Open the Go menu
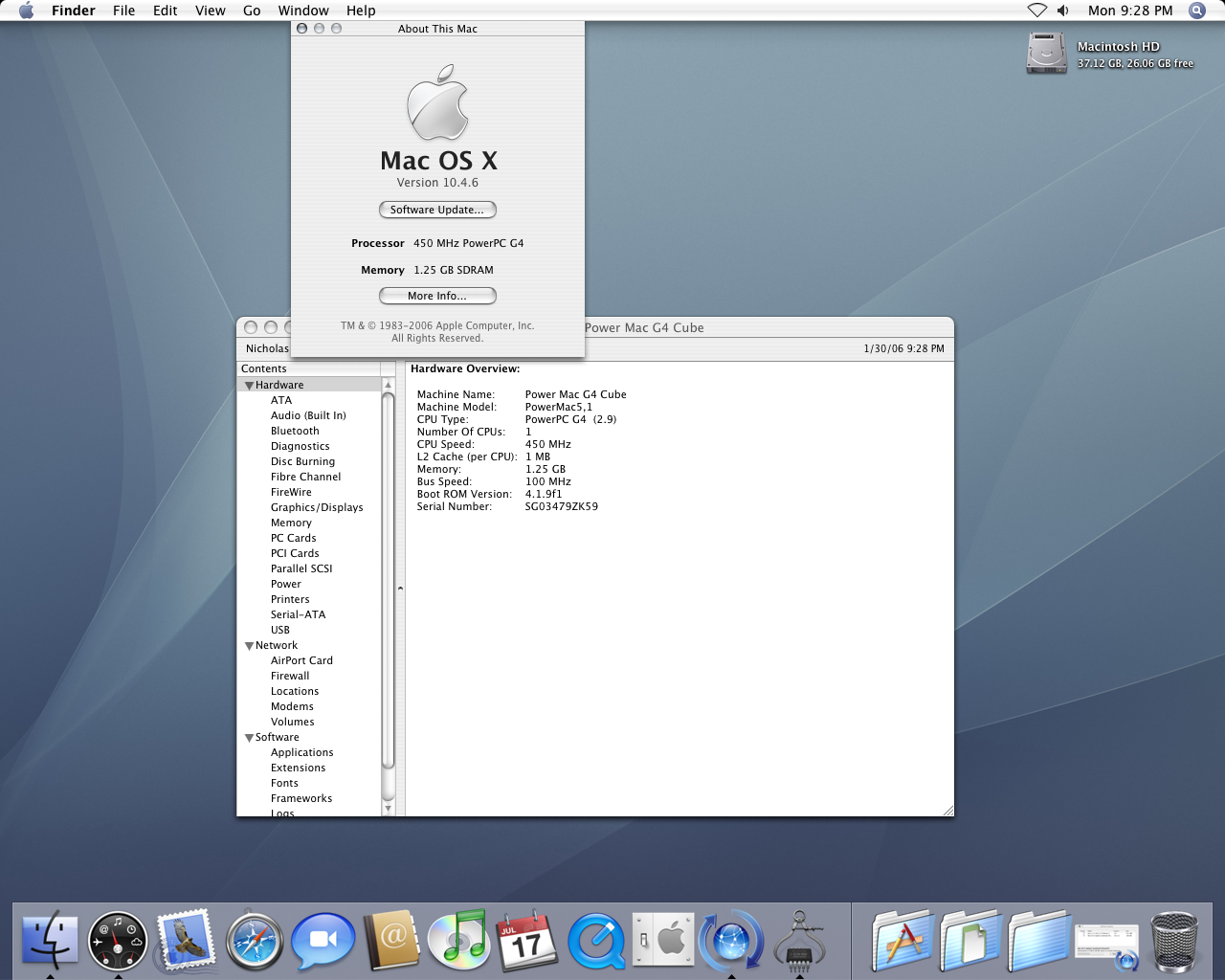This screenshot has width=1225, height=980. 252,11
